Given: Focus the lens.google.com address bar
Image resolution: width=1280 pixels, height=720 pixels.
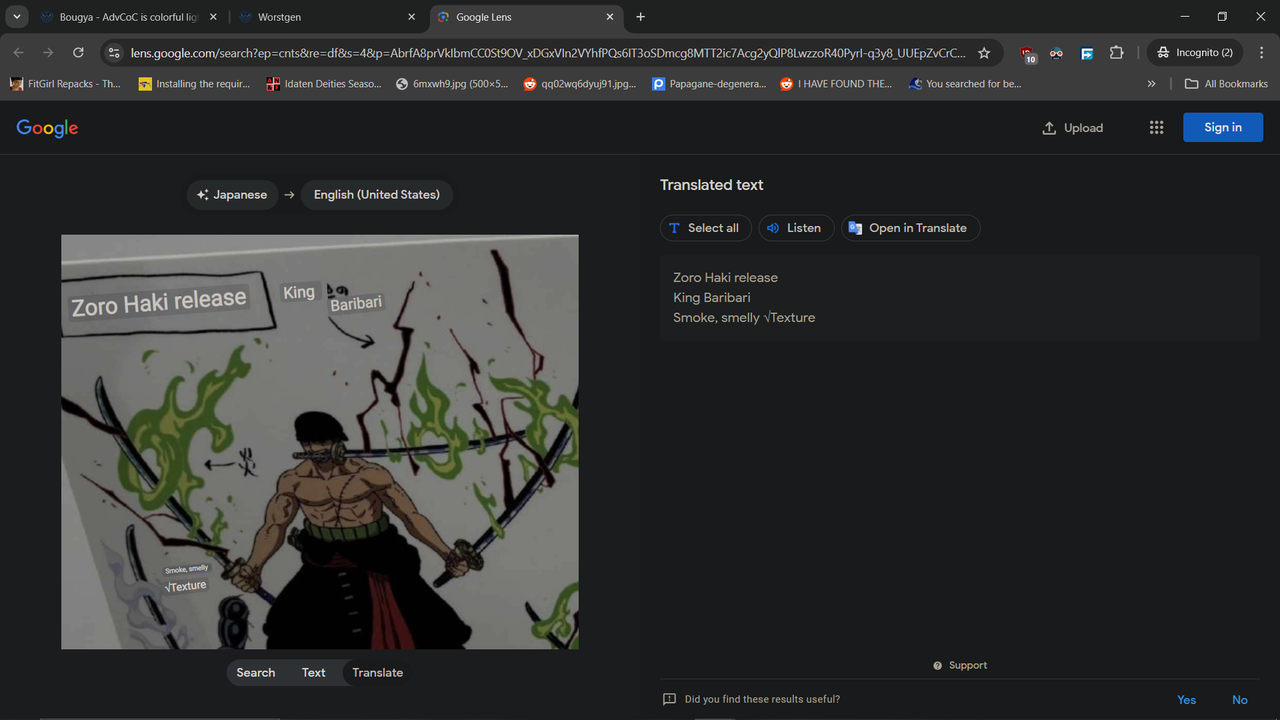Looking at the screenshot, I should tap(548, 53).
